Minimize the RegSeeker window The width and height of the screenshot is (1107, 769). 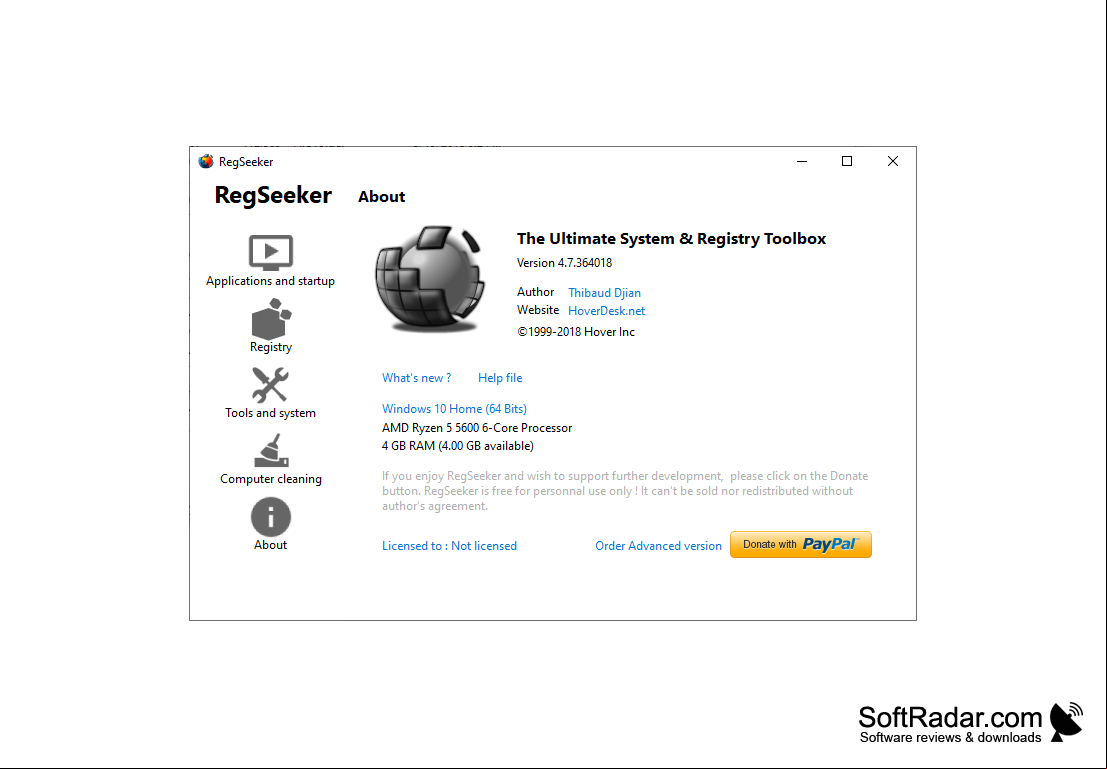point(802,162)
